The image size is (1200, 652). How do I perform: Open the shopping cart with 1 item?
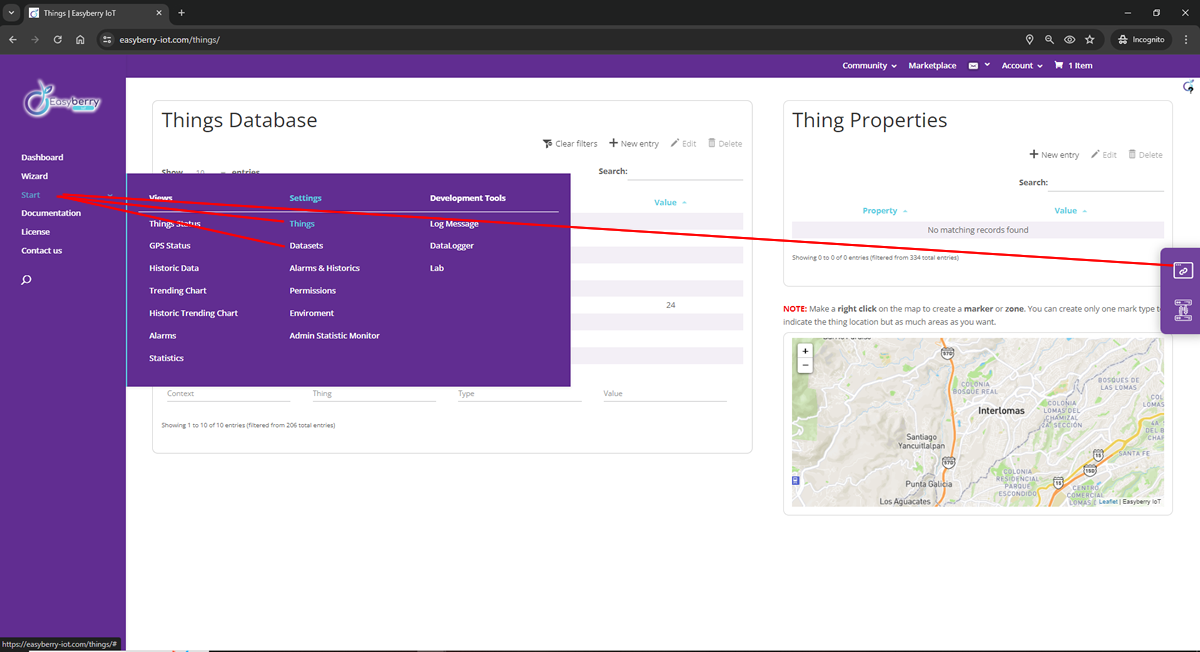point(1073,65)
